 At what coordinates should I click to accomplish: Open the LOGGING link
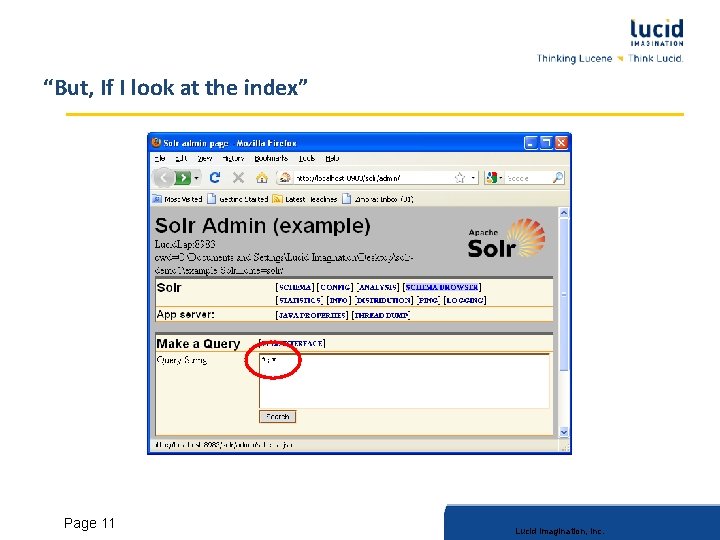(465, 300)
